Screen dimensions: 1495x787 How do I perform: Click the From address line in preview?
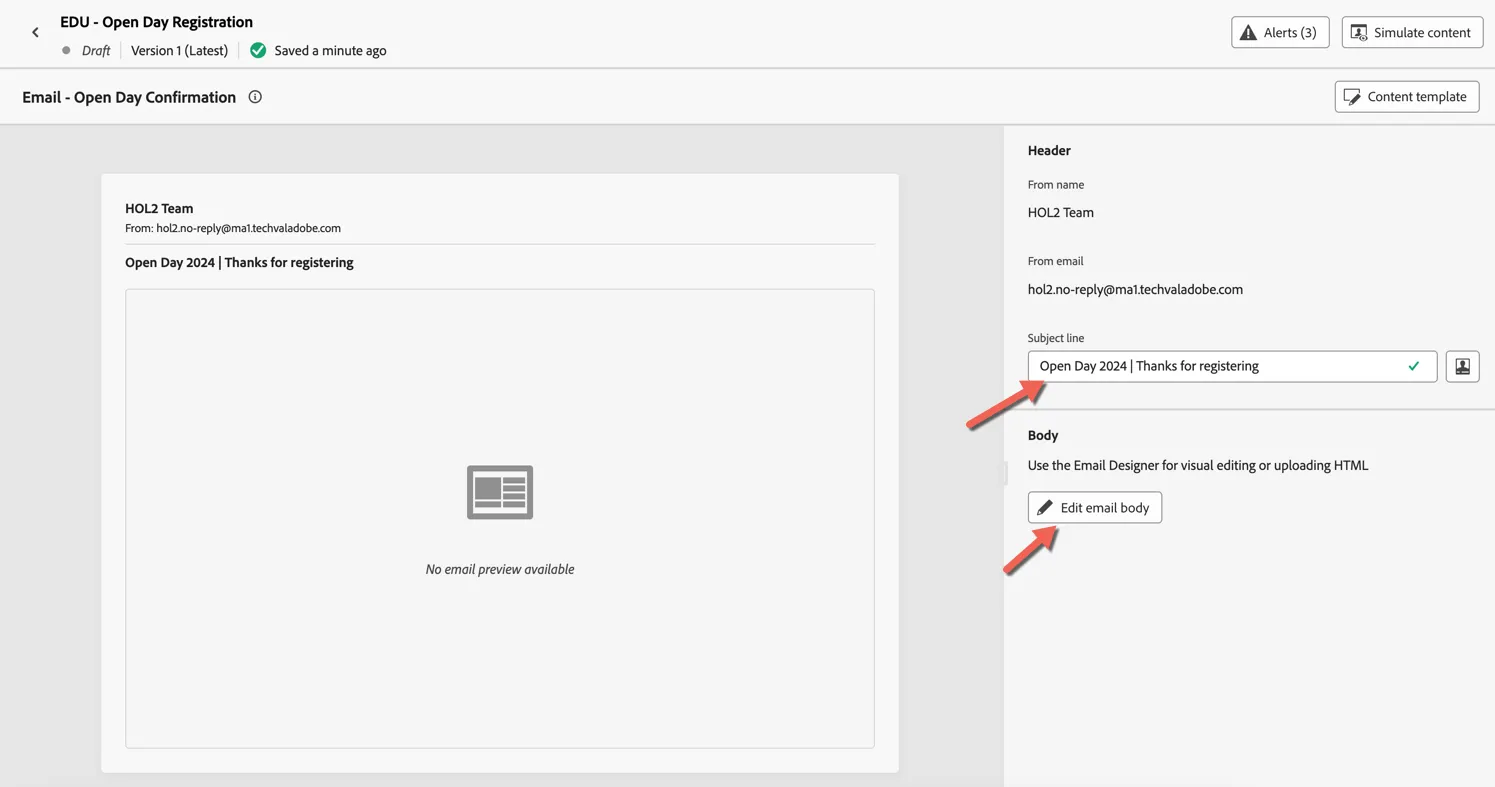[x=233, y=228]
